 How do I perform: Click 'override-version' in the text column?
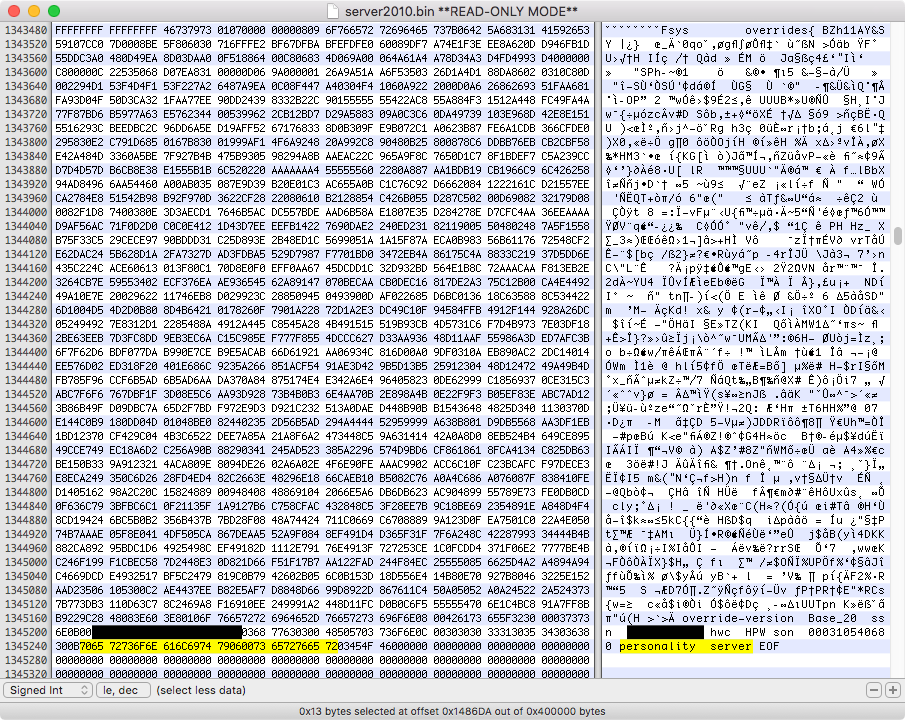[738, 618]
